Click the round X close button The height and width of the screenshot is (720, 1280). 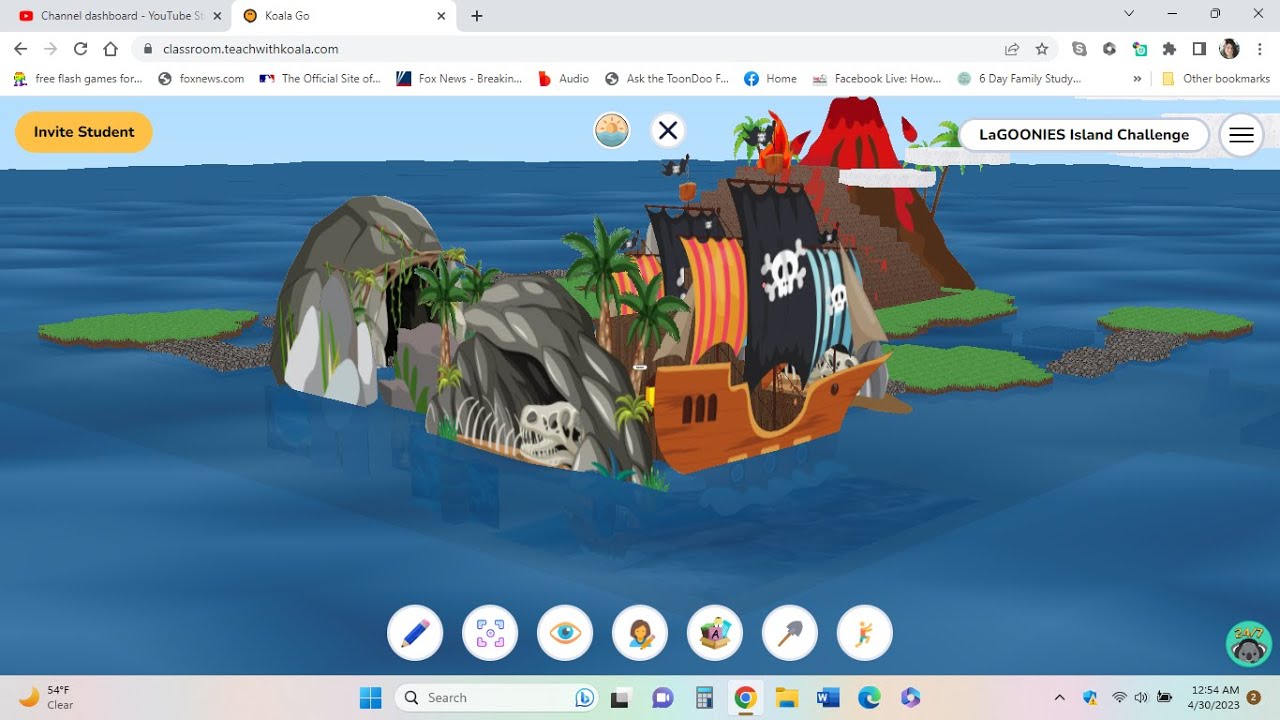coord(668,130)
